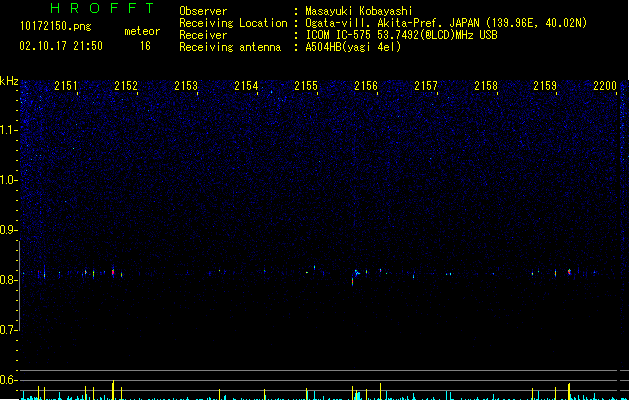Click the ICOM IC-575 receiver text
The height and width of the screenshot is (400, 629).
pos(401,35)
